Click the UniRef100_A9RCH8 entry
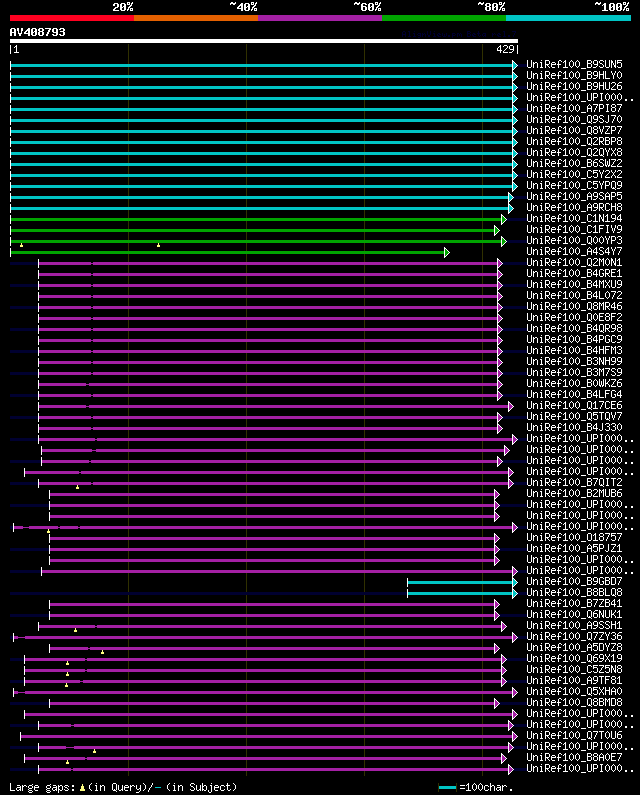640x795 pixels. 574,207
